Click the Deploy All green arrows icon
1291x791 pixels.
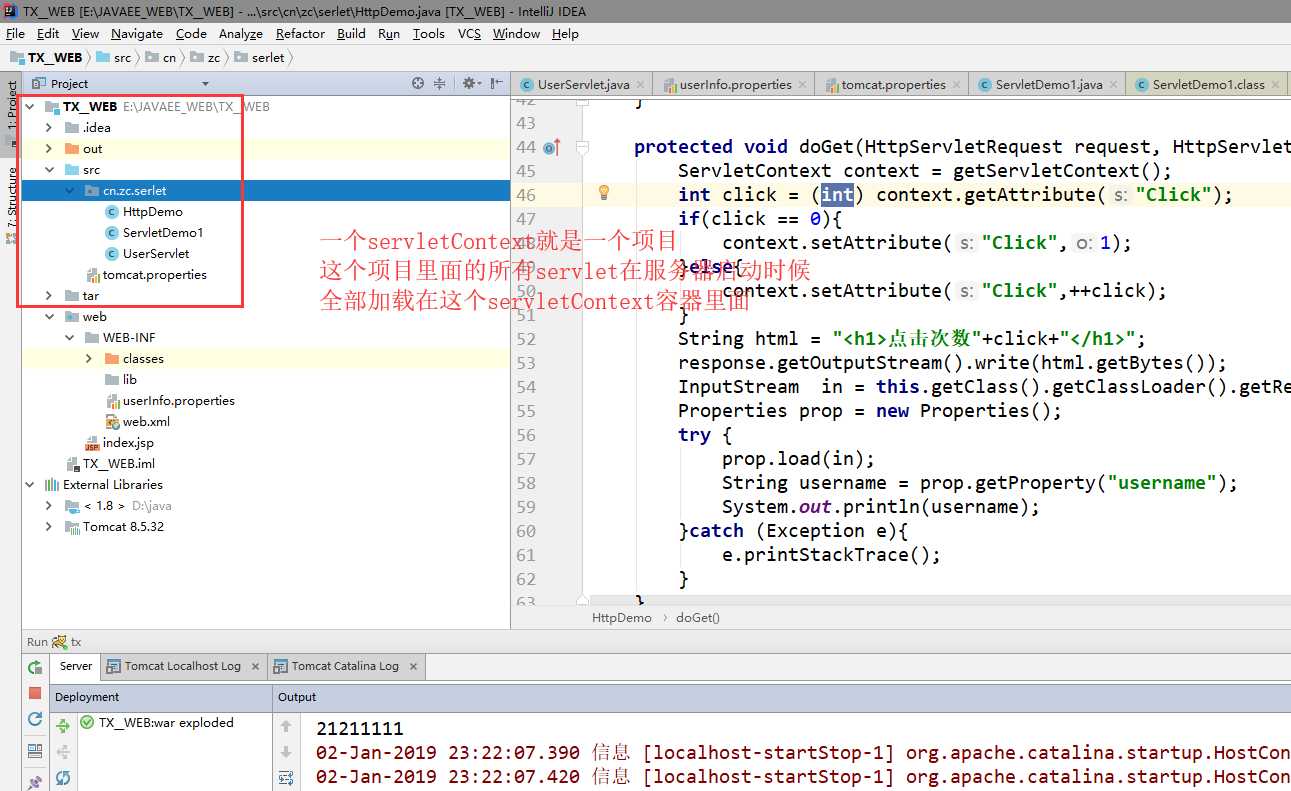tap(63, 726)
